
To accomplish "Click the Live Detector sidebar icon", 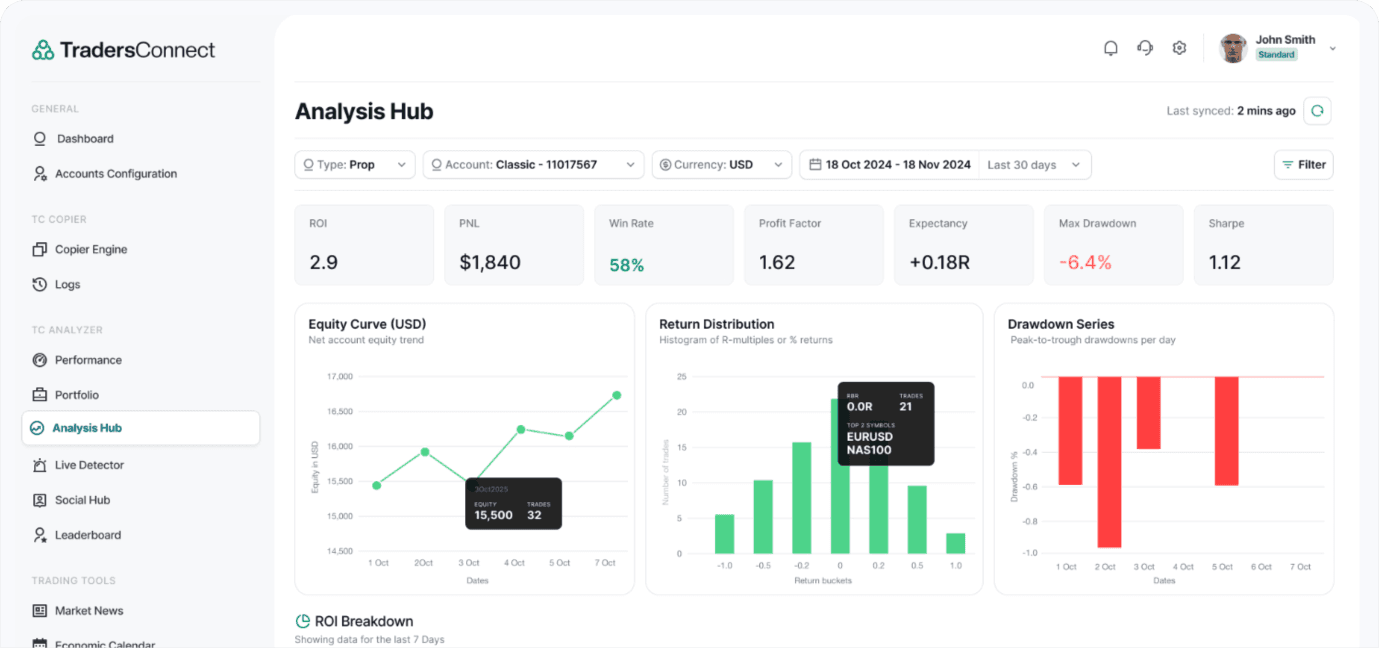I will [x=40, y=465].
